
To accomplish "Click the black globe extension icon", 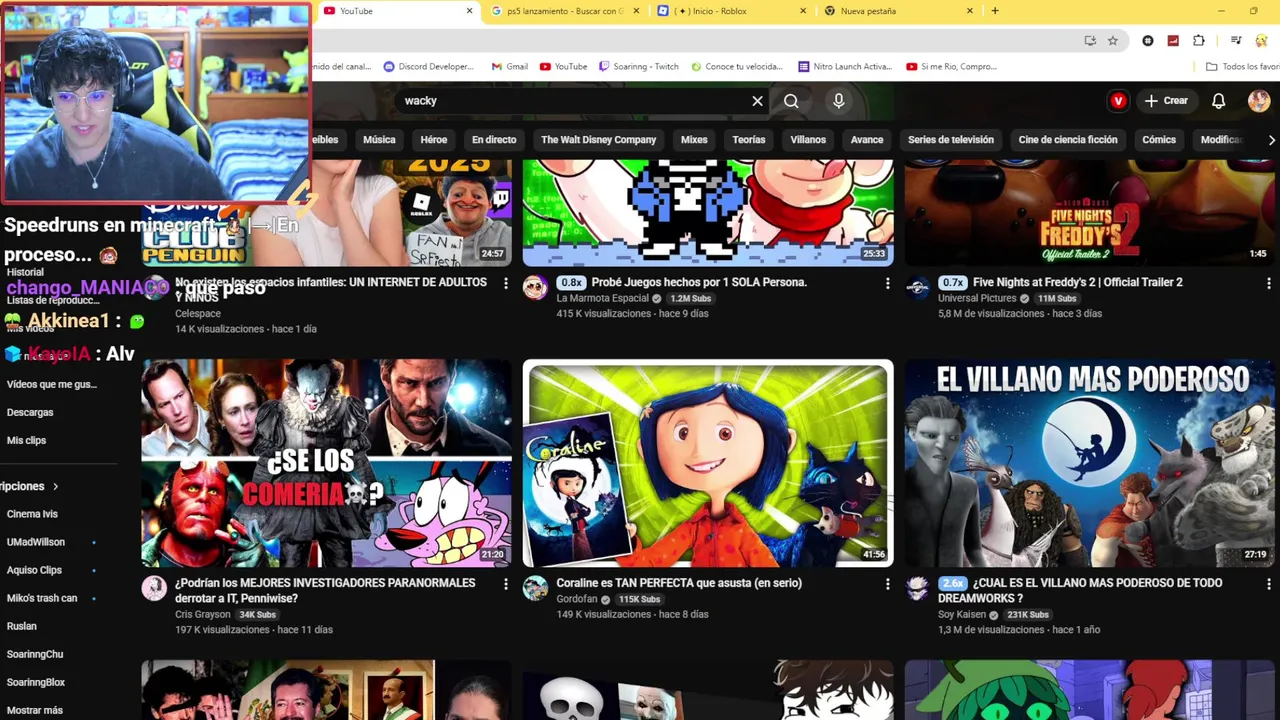I will click(1148, 40).
